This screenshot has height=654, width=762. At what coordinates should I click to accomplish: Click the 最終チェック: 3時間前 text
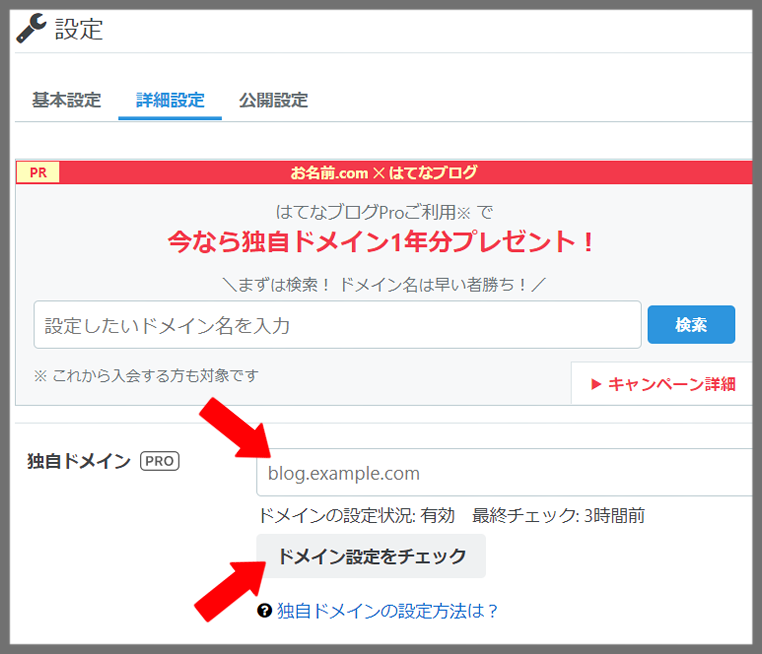coord(558,516)
